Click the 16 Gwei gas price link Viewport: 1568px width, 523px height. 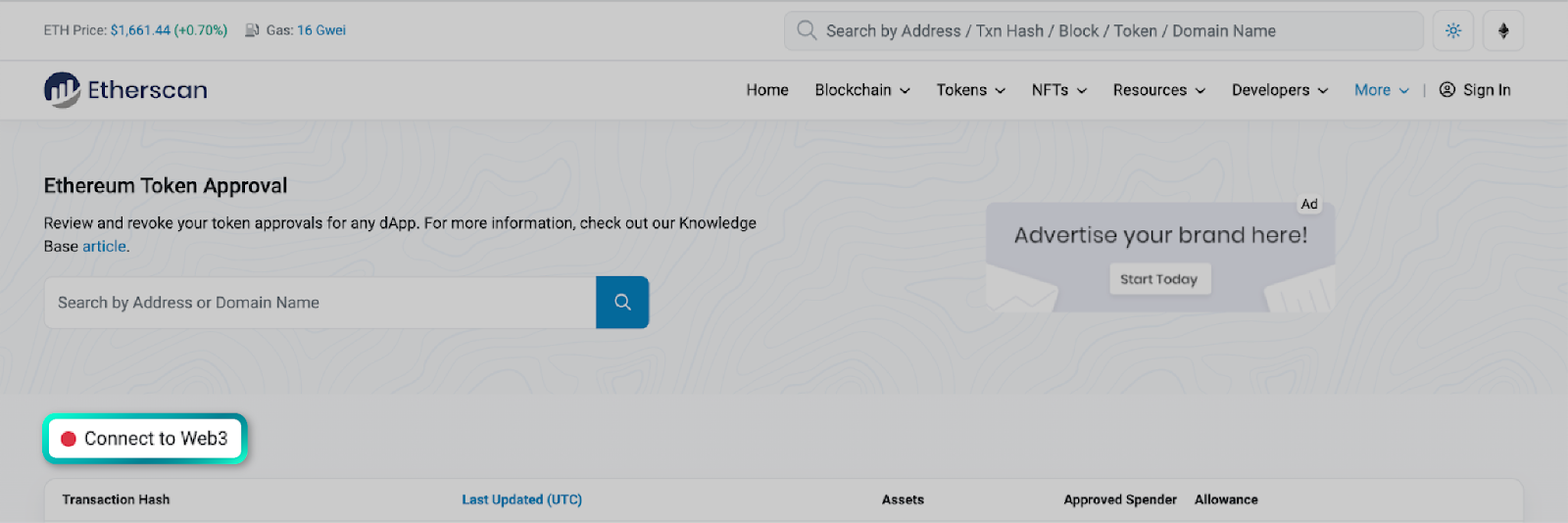click(x=321, y=30)
